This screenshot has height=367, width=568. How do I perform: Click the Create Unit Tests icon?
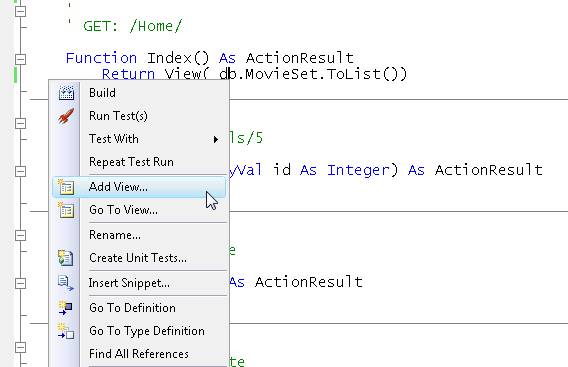(x=66, y=258)
